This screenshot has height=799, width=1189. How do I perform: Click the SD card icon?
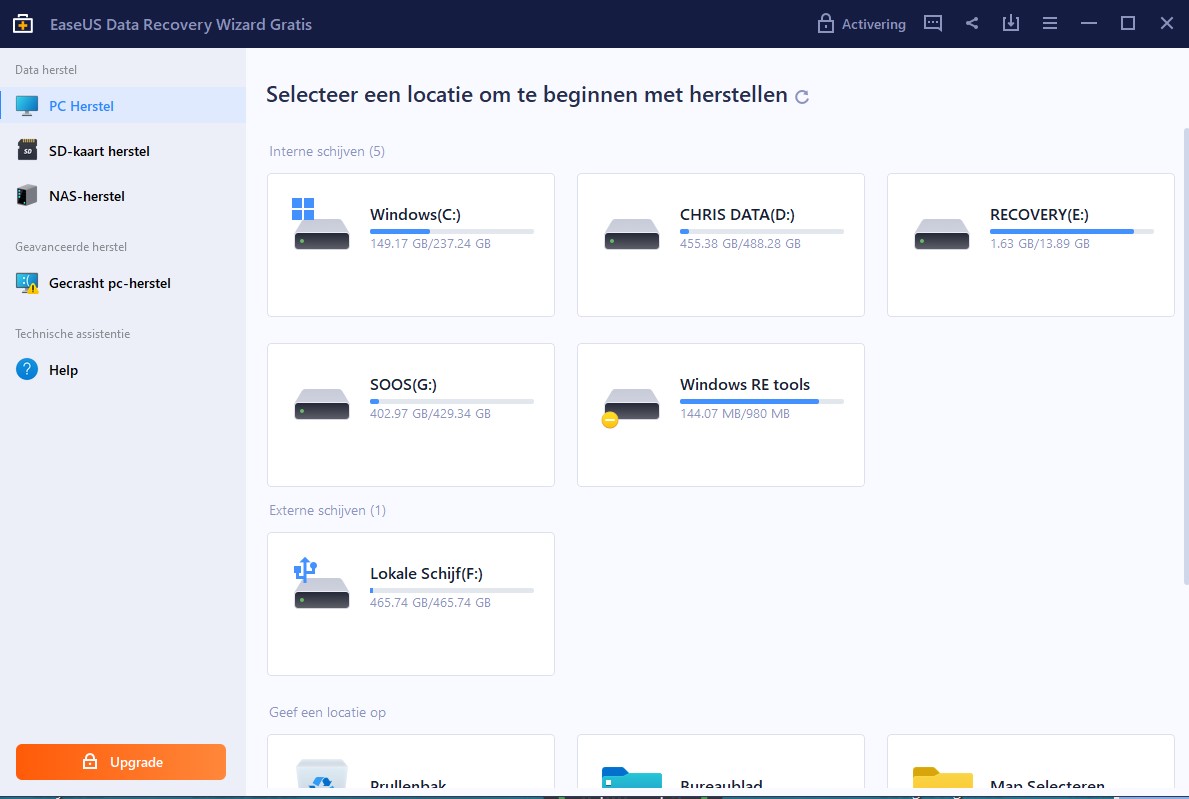(x=27, y=150)
